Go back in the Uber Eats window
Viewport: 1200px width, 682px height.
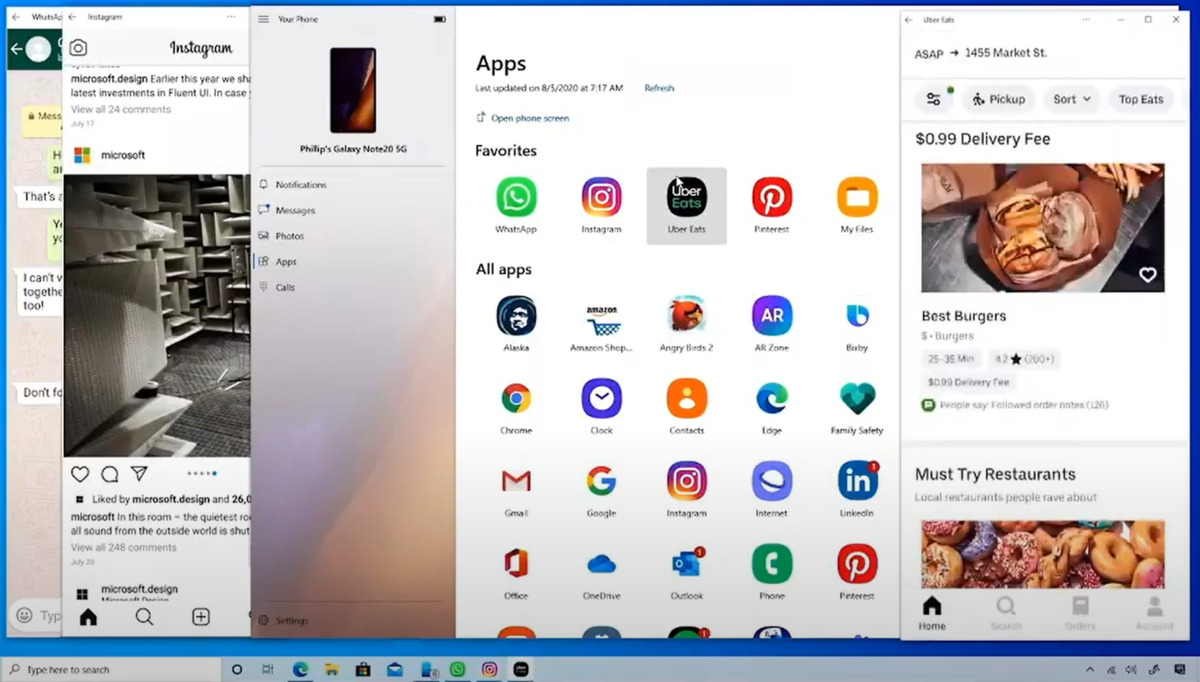tap(910, 19)
